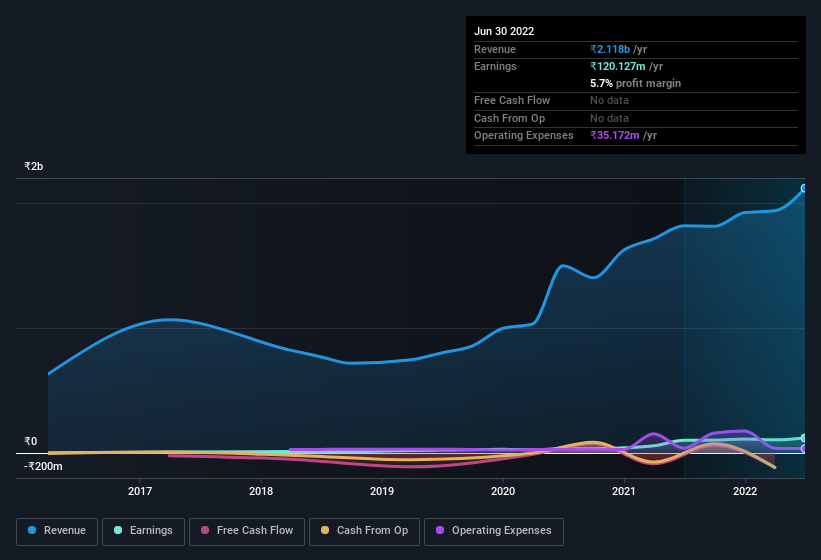Click the ₹2.118b revenue value in tooltip
The image size is (821, 560).
610,49
